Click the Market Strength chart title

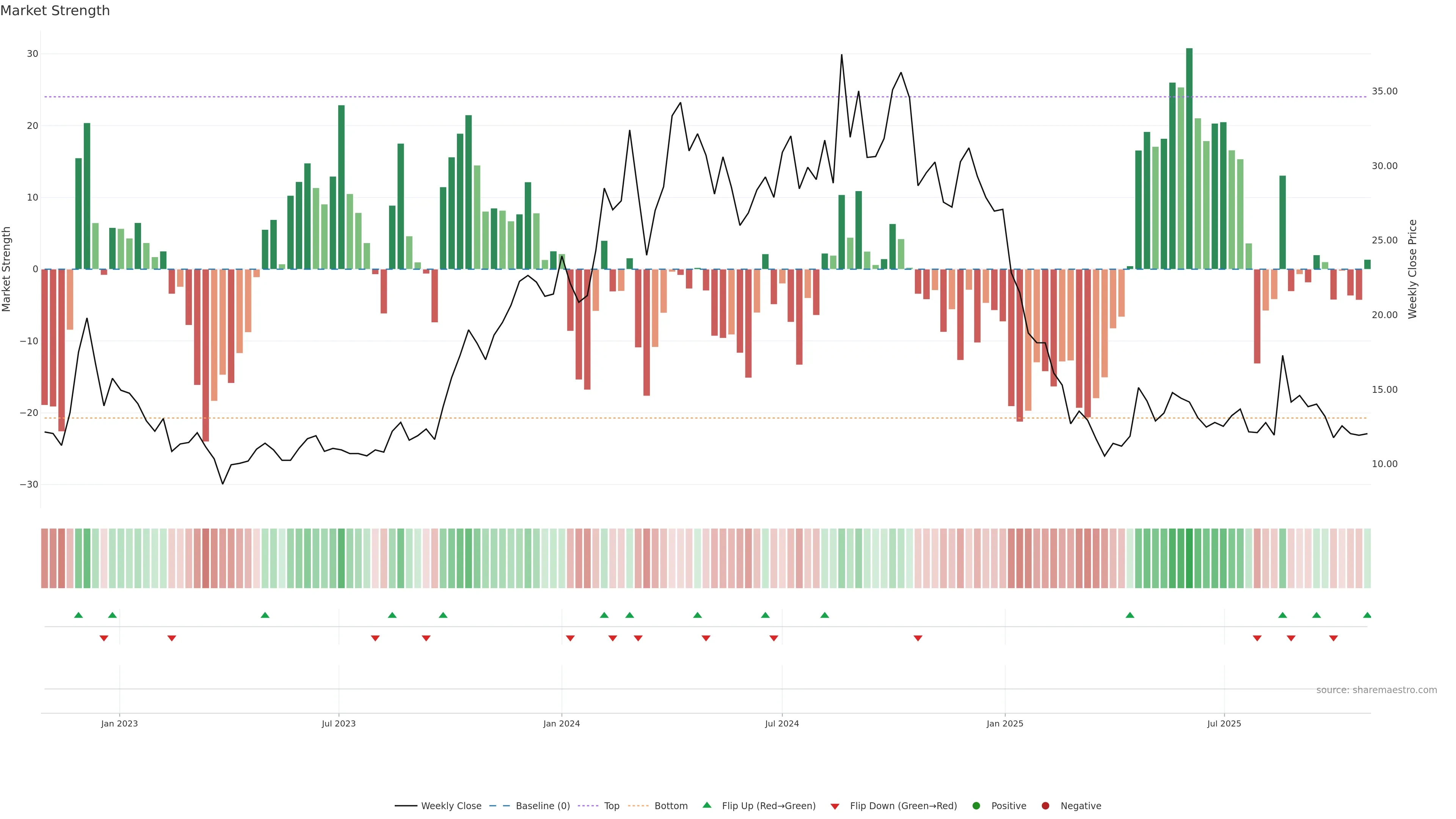coord(55,11)
